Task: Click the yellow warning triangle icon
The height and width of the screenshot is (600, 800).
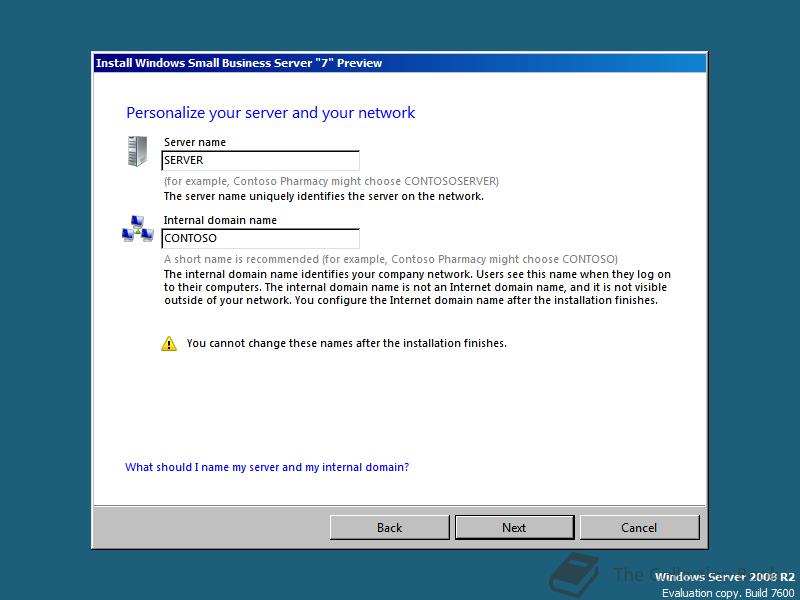Action: (169, 343)
